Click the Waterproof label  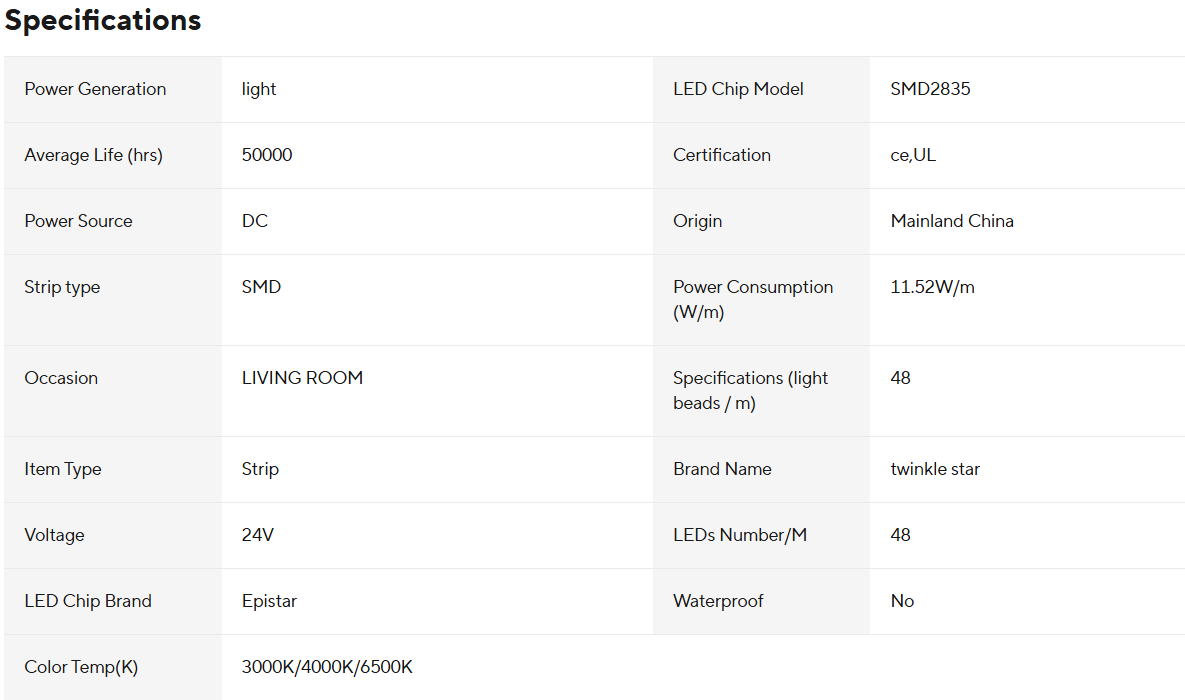(x=718, y=601)
